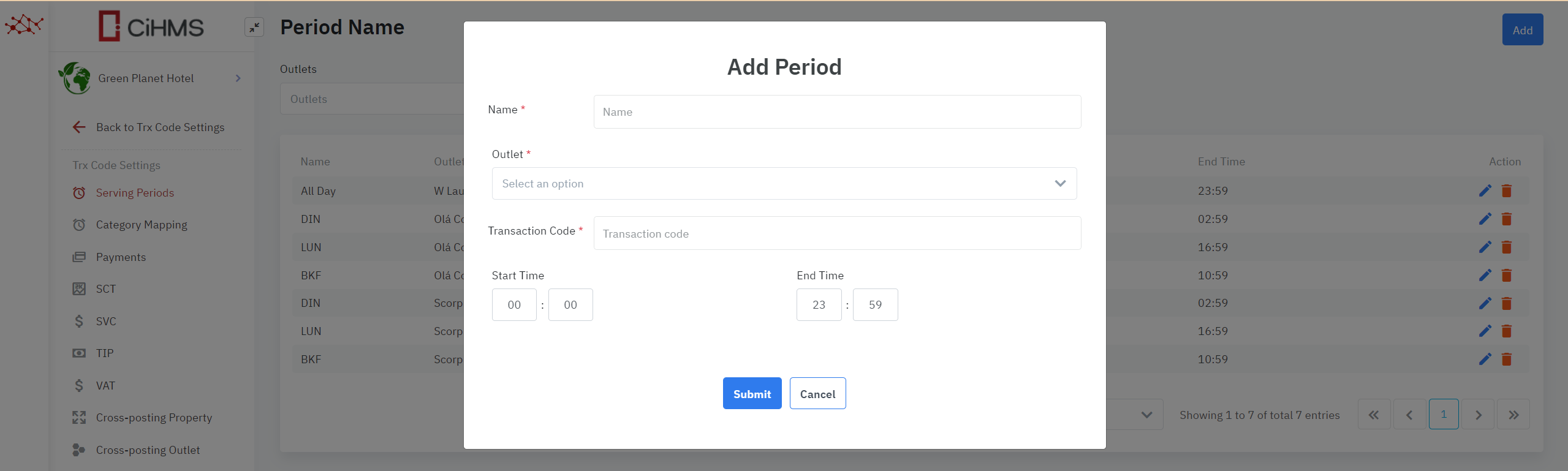Expand the Green Planet Hotel selector

(238, 78)
